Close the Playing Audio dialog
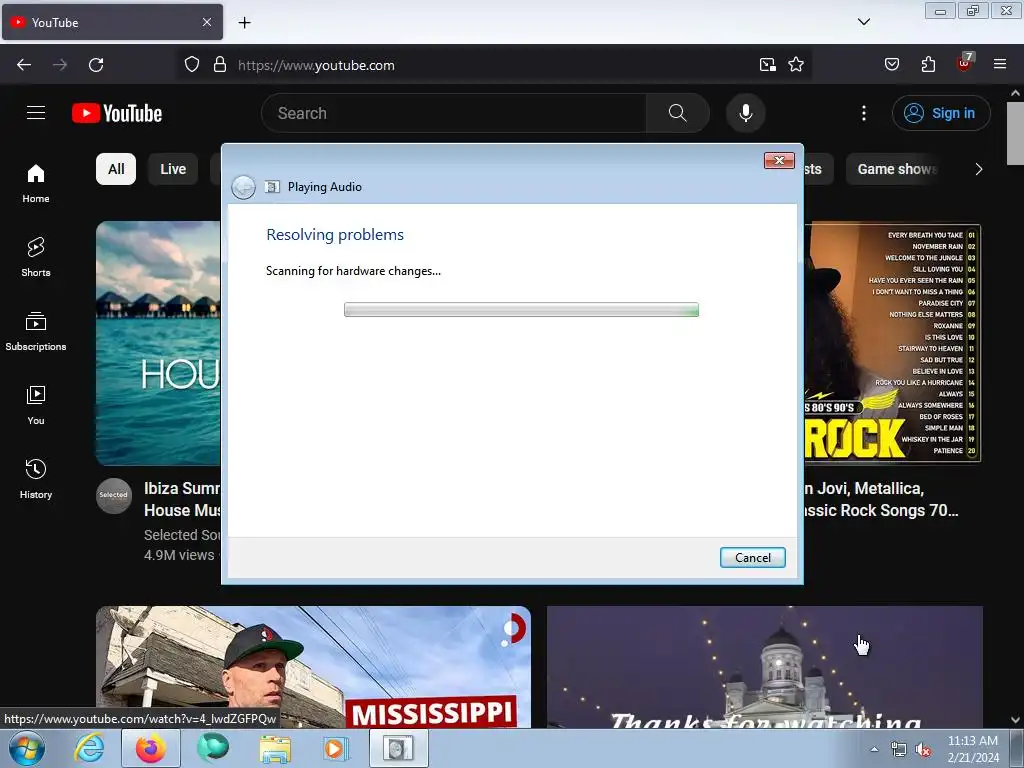 (779, 161)
